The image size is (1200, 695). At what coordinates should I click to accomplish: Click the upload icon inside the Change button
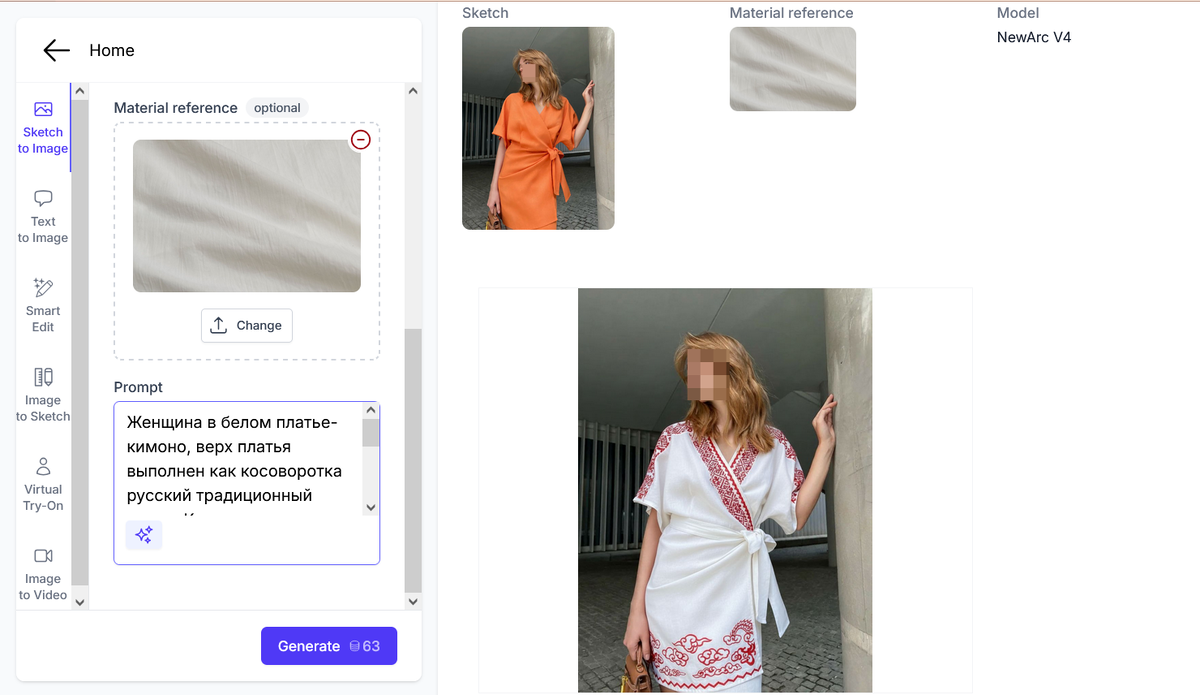[220, 324]
